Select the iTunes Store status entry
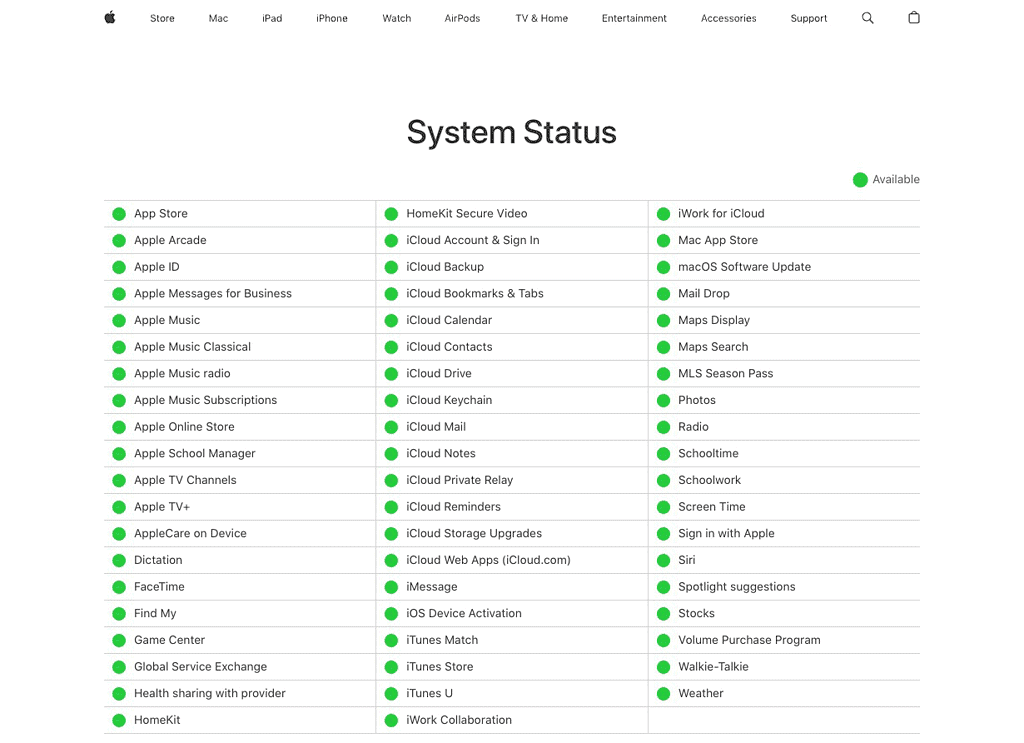This screenshot has width=1024, height=743. tap(439, 667)
